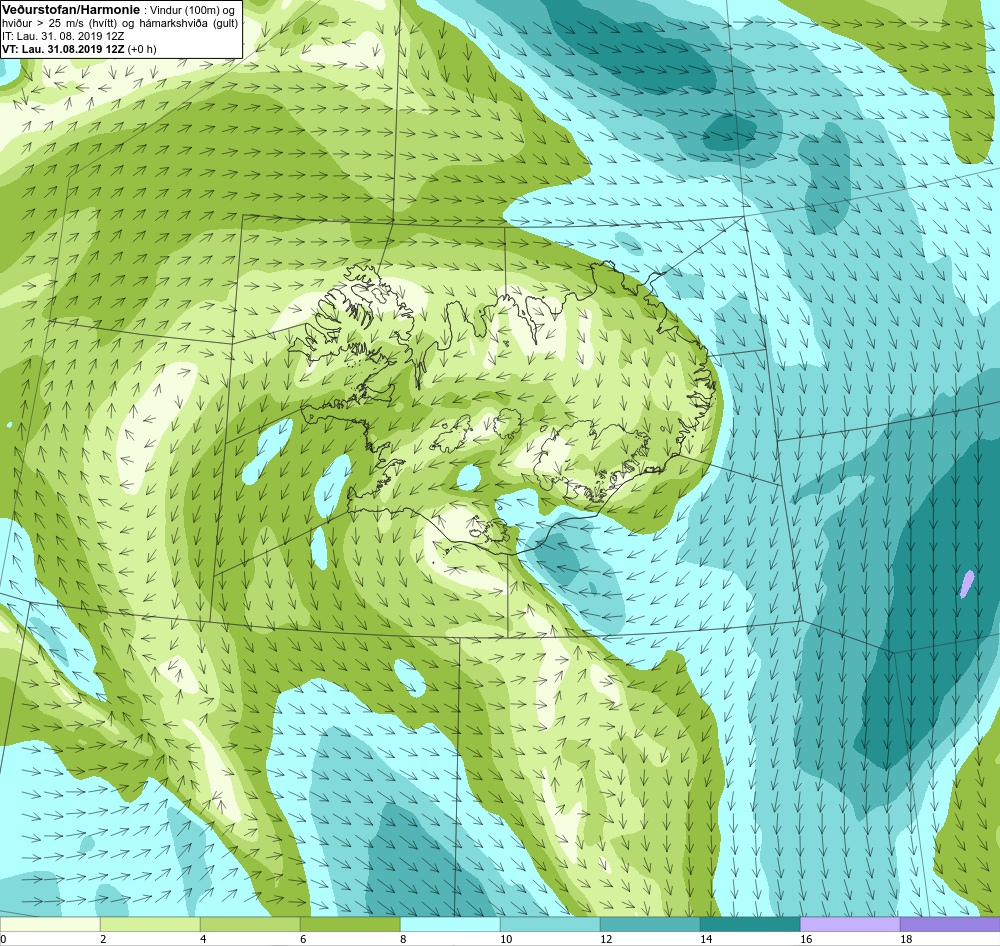The image size is (1000, 946).
Task: Click the light teal 10–12 m/s legend swatch
Action: click(550, 924)
